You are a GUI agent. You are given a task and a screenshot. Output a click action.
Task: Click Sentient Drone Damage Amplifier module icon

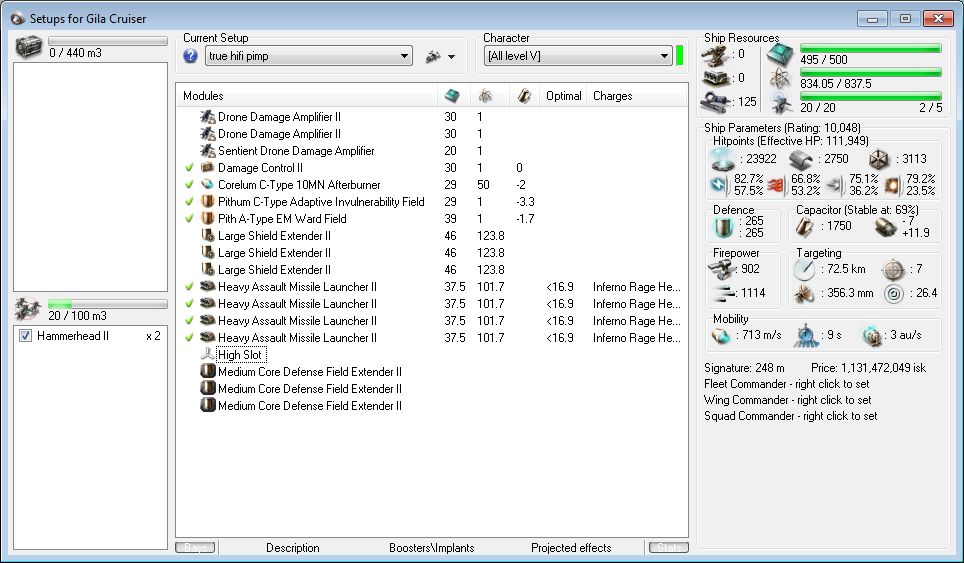(208, 151)
